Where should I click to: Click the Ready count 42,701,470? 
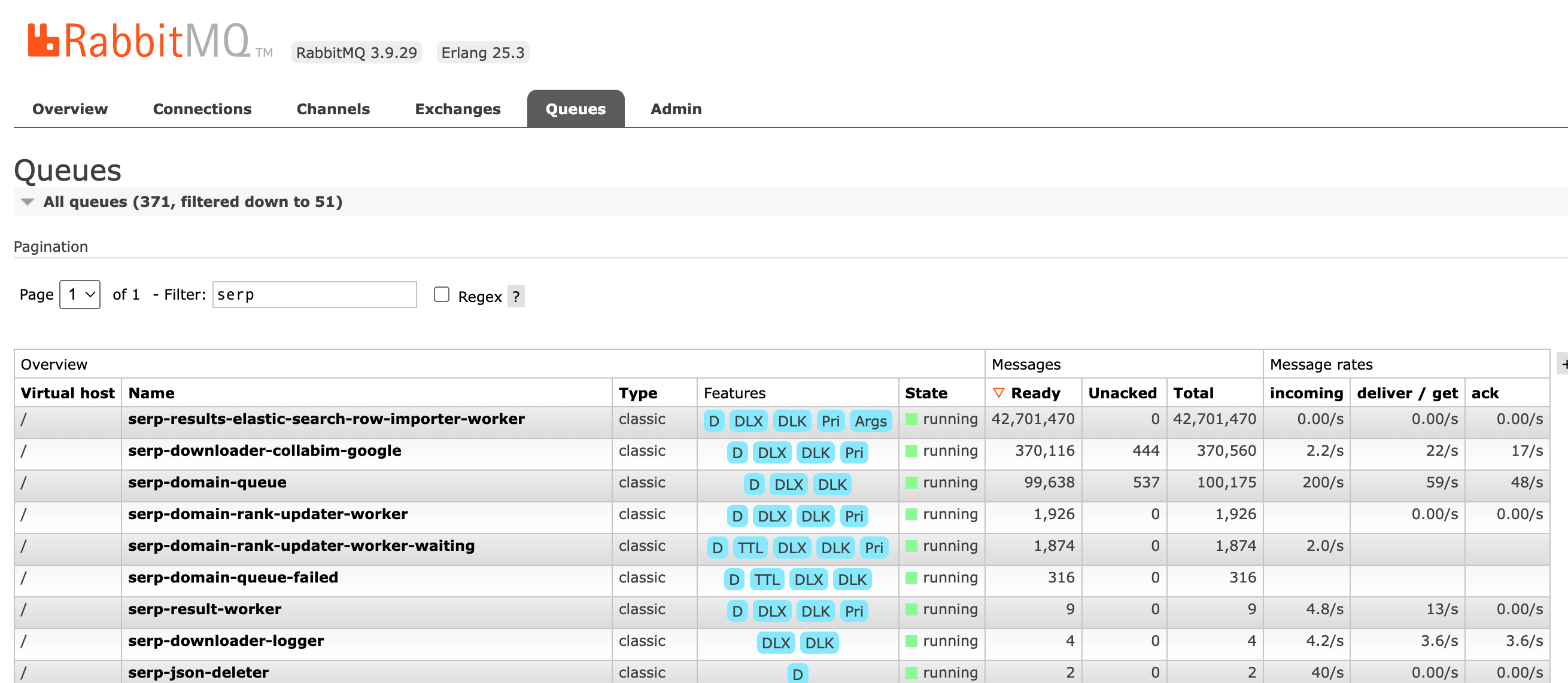(1033, 419)
